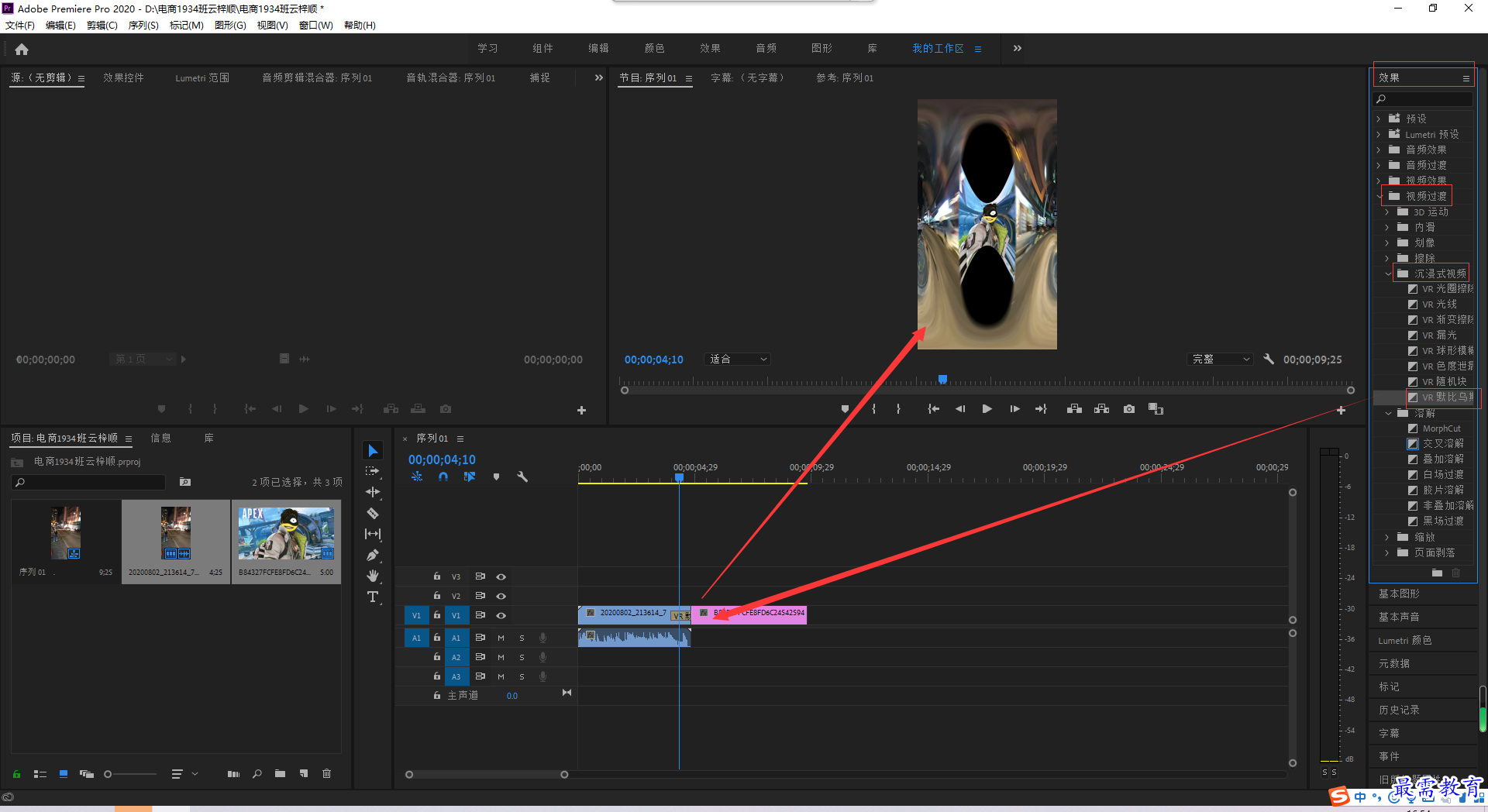1488x812 pixels.
Task: Open the 序列(S) menu
Action: pyautogui.click(x=143, y=26)
